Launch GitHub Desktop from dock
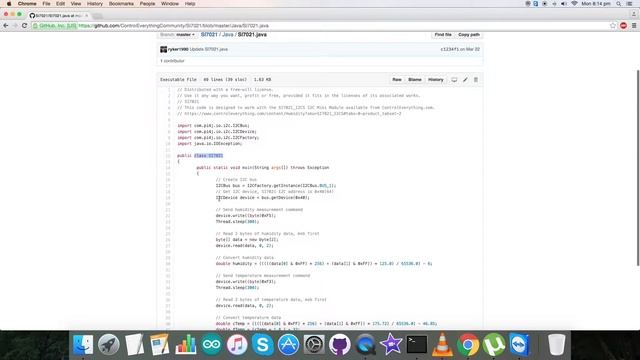 [x=340, y=344]
